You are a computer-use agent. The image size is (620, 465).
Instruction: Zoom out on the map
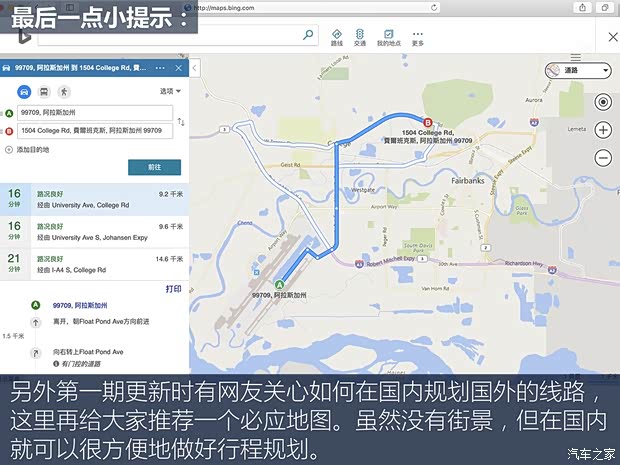(603, 158)
